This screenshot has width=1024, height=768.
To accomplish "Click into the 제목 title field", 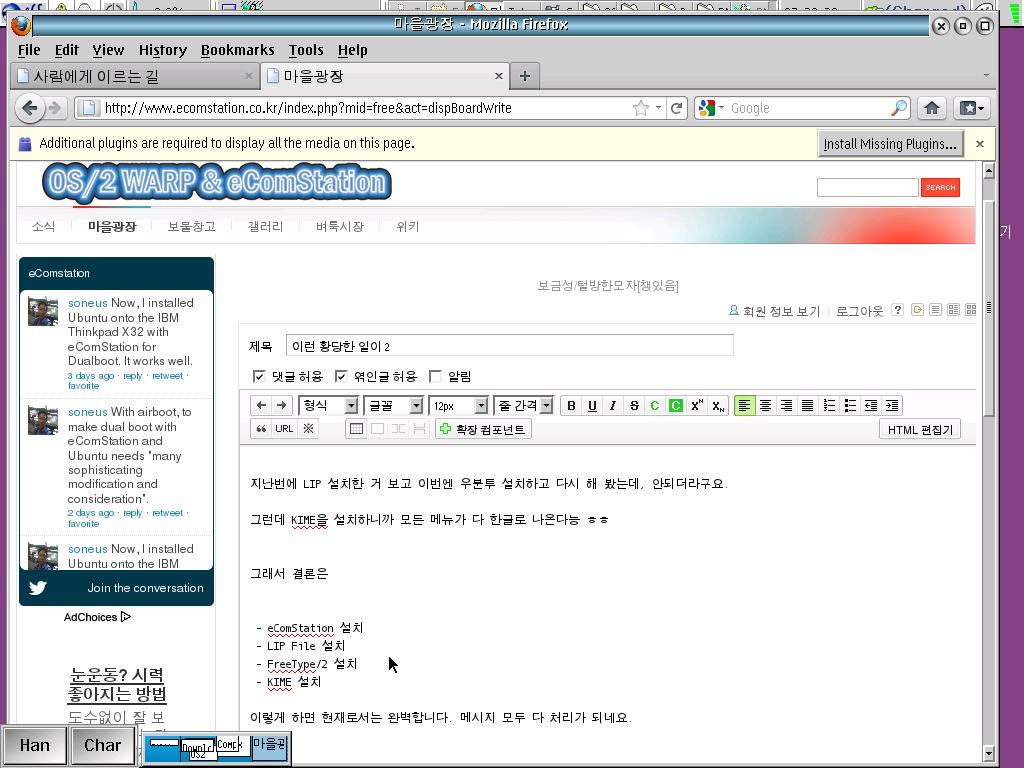I will tap(509, 345).
